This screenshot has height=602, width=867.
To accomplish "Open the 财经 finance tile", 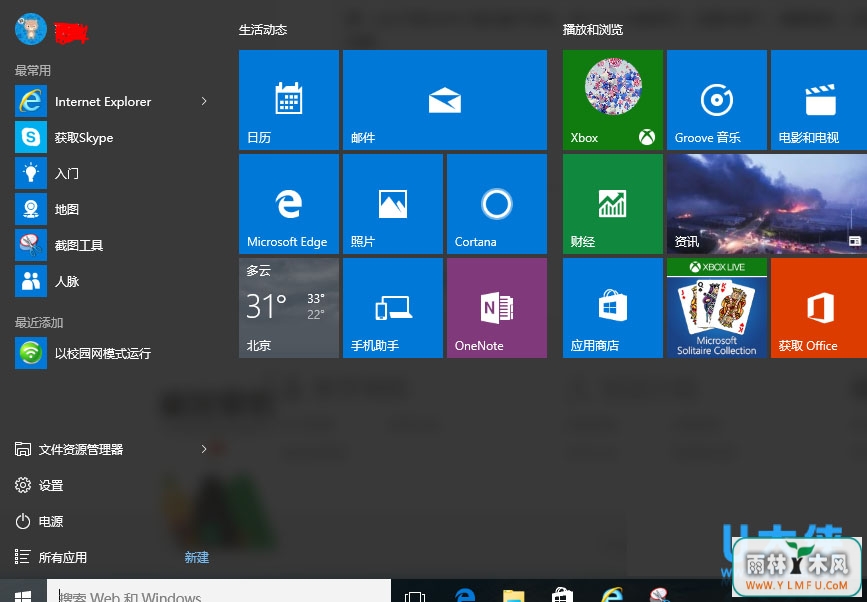I will coord(613,204).
